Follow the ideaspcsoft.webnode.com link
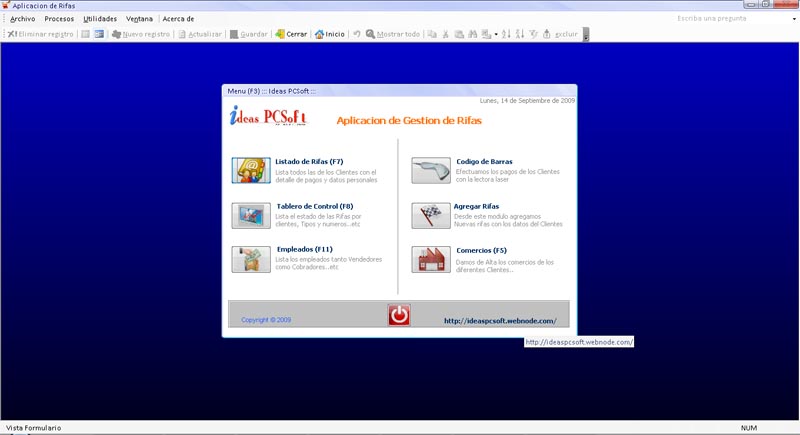The width and height of the screenshot is (800, 435). pos(499,321)
